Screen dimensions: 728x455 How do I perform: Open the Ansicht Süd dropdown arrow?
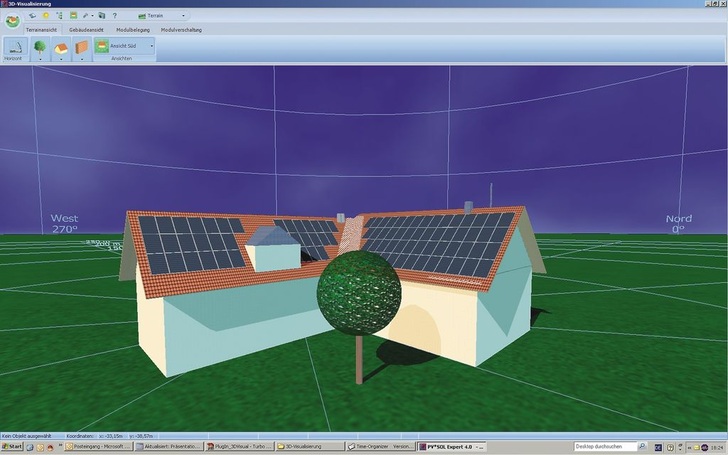point(151,46)
